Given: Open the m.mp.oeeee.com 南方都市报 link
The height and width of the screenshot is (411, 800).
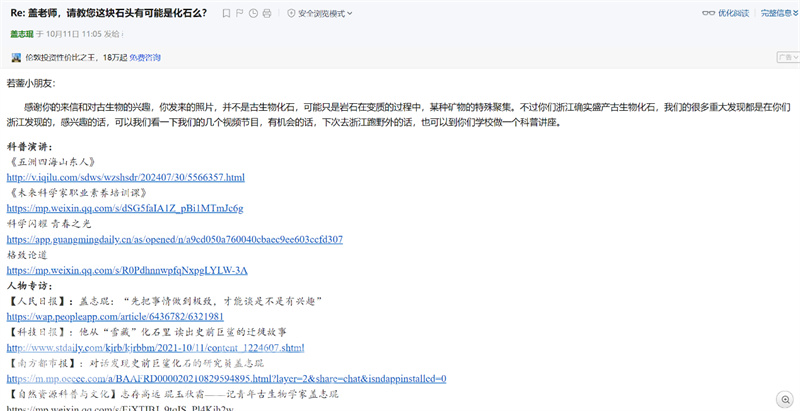Looking at the screenshot, I should [x=227, y=379].
